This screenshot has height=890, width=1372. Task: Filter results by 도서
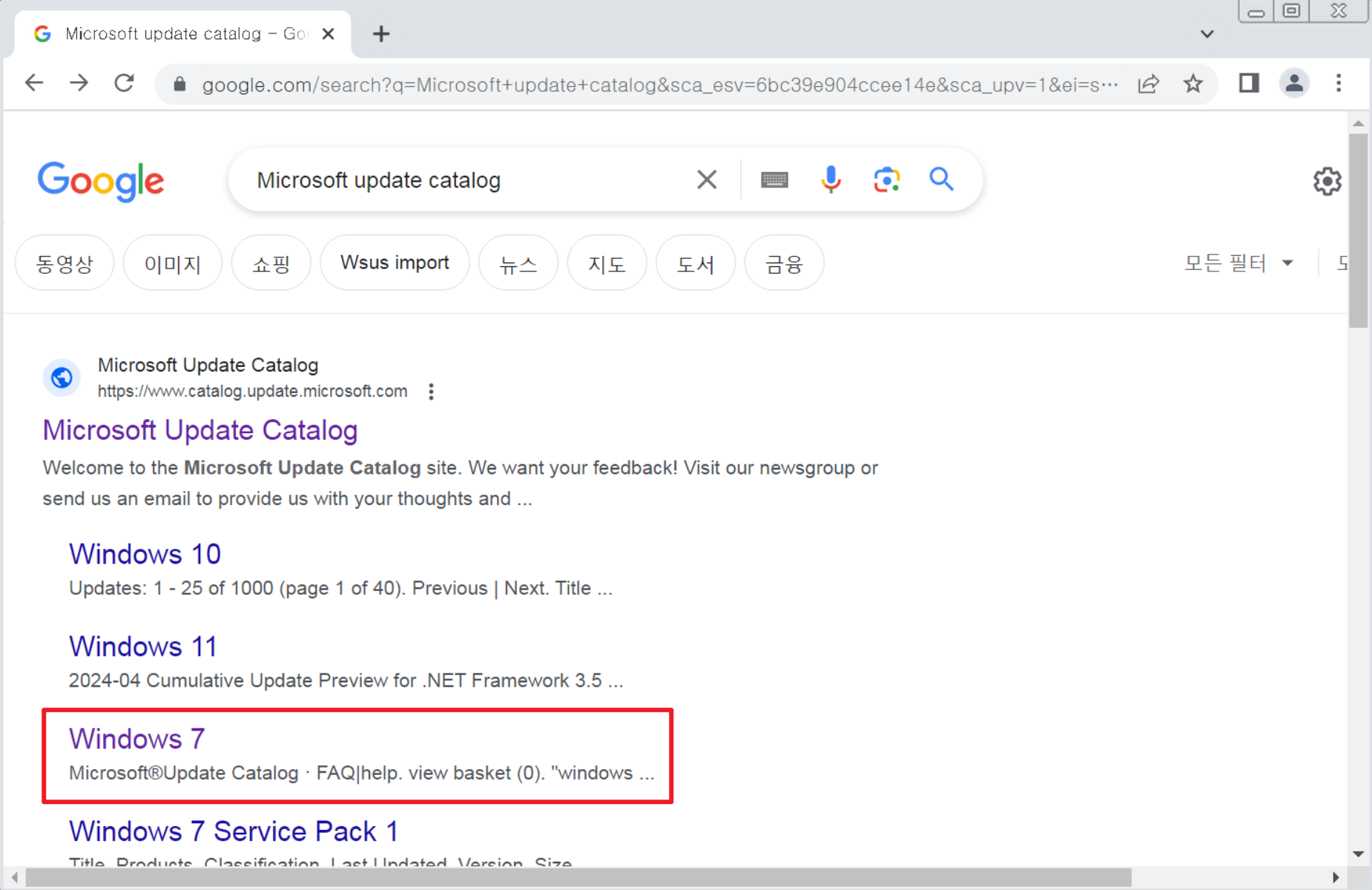point(696,263)
